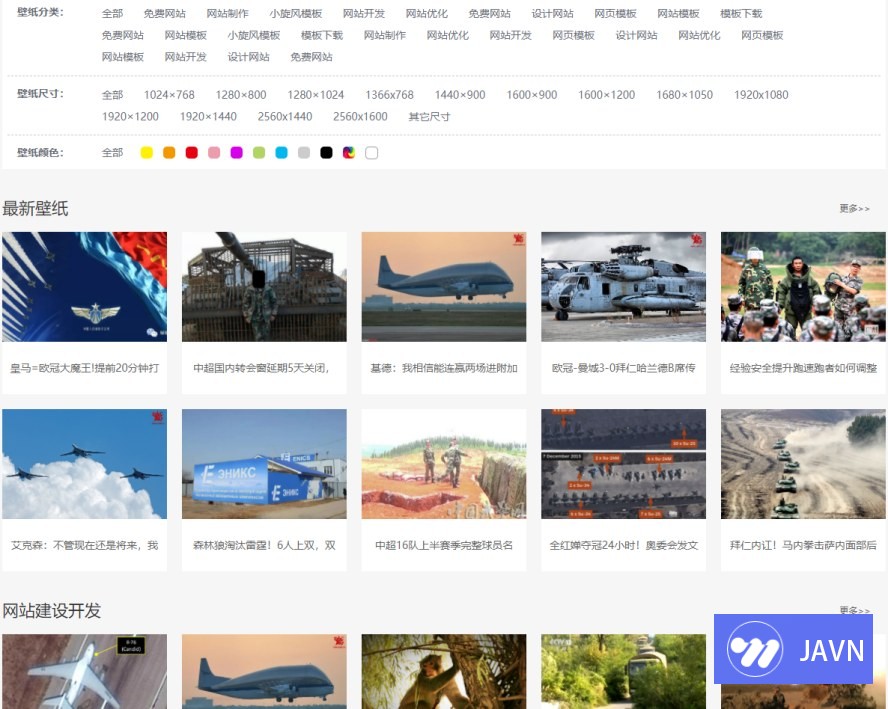Click caption 全红婵夺冠24小时！奥委会发文

pos(624,545)
